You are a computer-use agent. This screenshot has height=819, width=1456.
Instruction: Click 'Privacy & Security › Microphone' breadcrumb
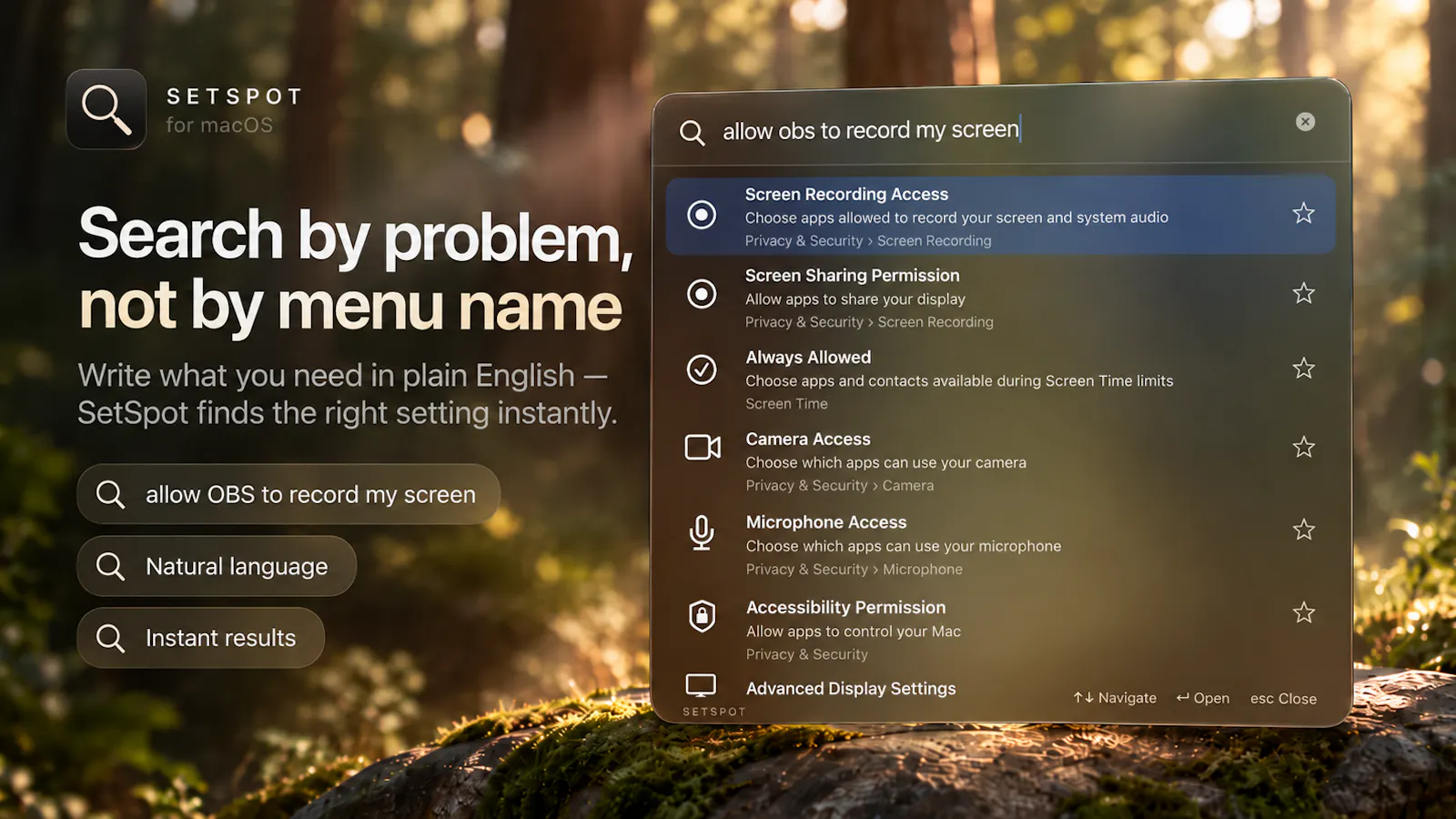854,570
